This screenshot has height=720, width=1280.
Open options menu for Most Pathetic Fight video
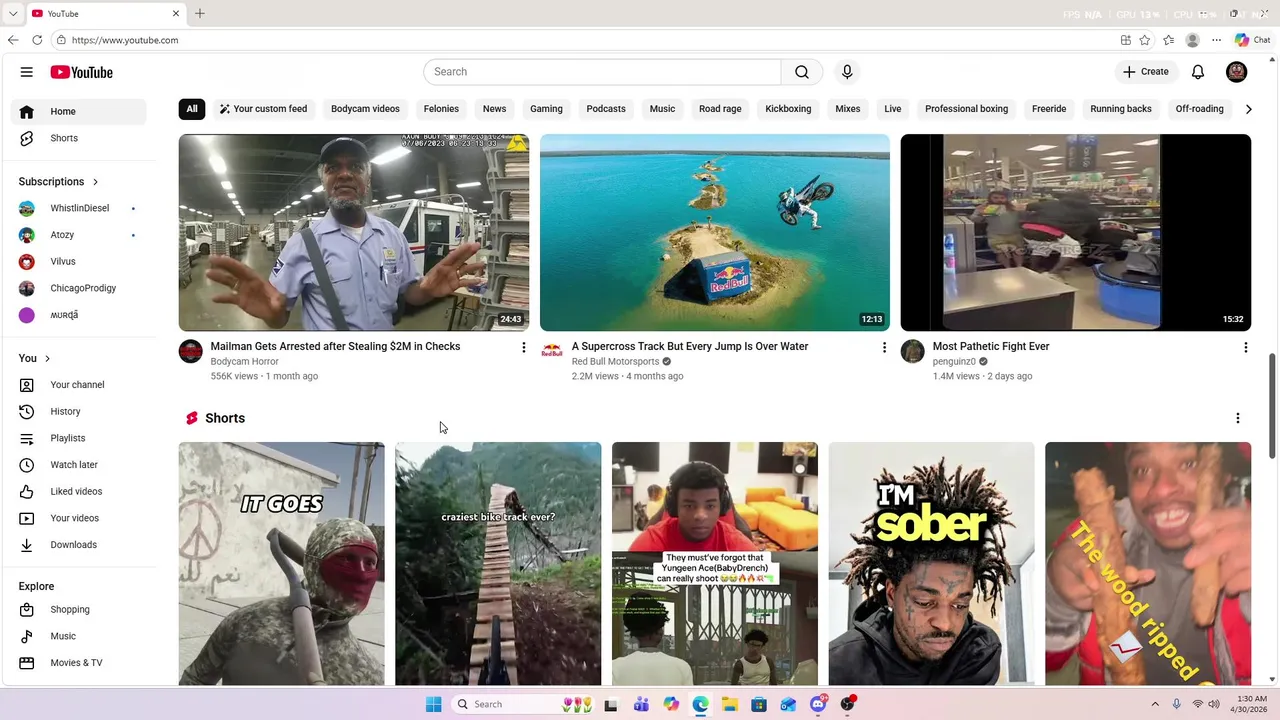pos(1245,347)
